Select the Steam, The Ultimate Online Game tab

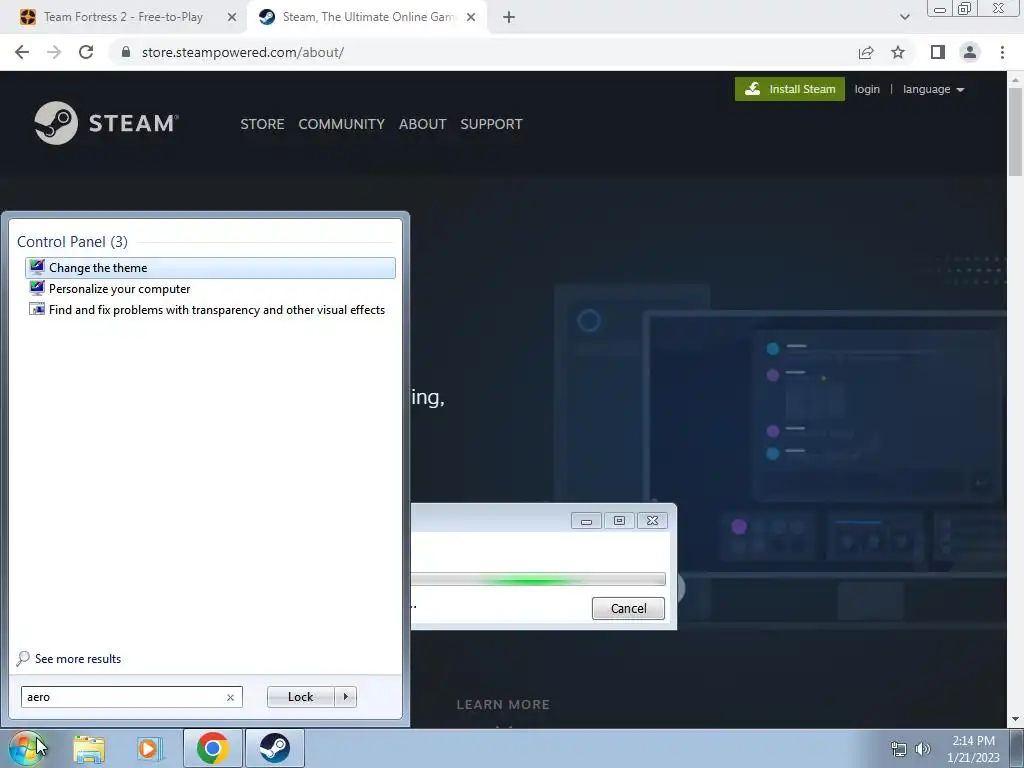366,17
